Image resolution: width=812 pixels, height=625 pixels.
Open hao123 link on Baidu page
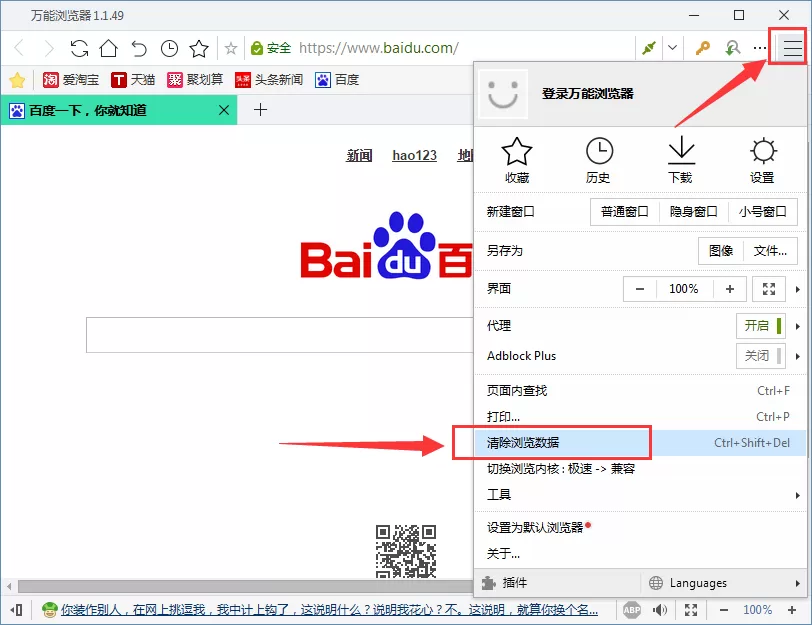(414, 155)
